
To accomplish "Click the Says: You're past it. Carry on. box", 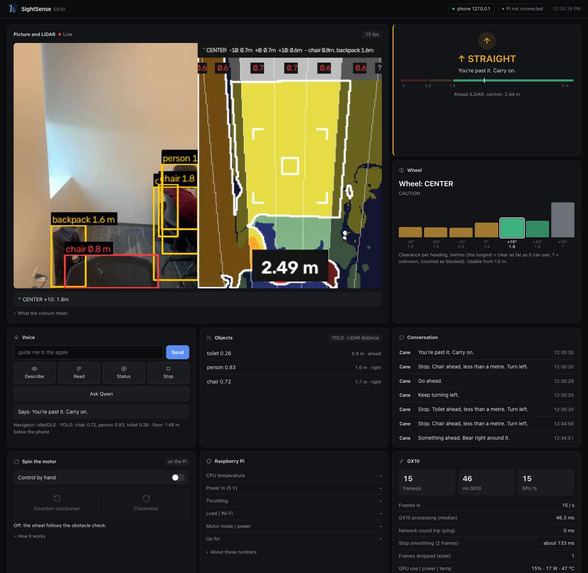I will [x=101, y=412].
